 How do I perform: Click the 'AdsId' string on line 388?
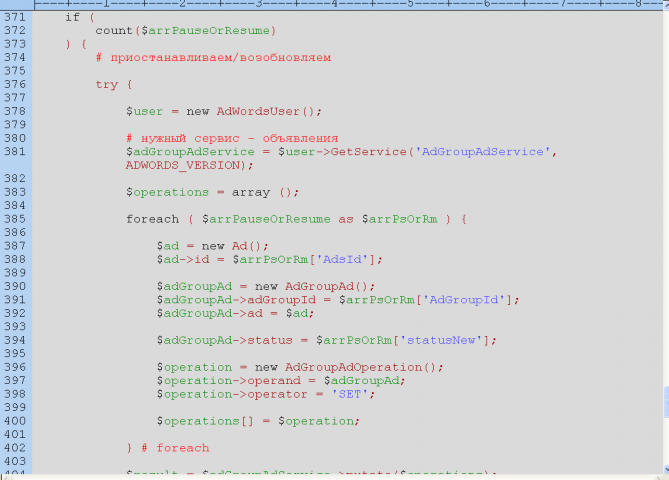342,259
